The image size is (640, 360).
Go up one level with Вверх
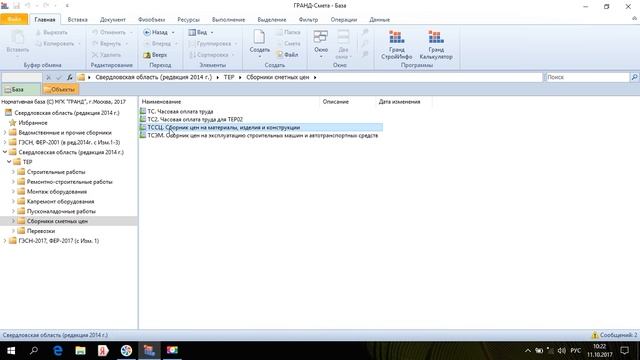point(155,55)
